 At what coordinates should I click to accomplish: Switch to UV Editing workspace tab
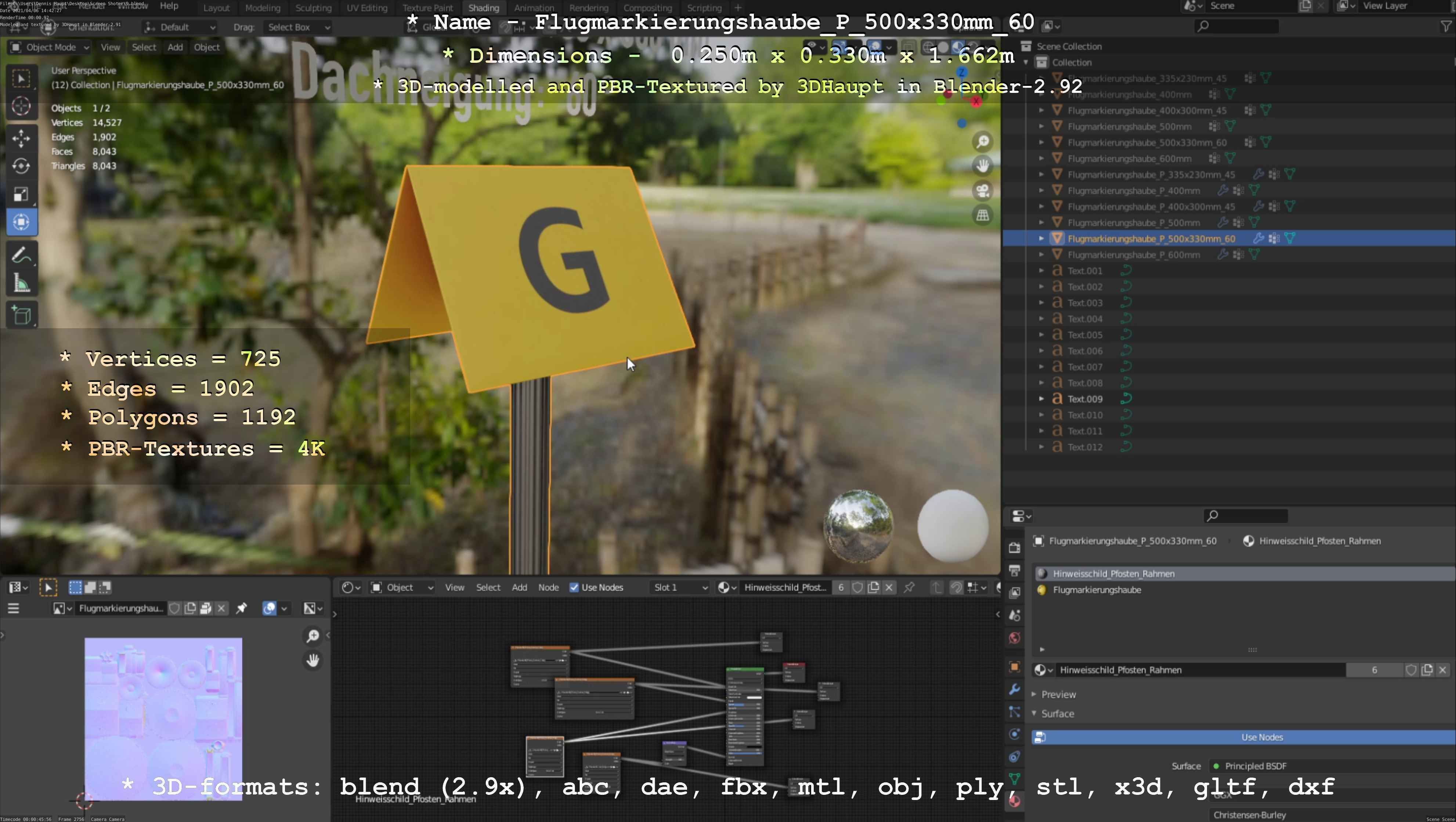tap(367, 8)
